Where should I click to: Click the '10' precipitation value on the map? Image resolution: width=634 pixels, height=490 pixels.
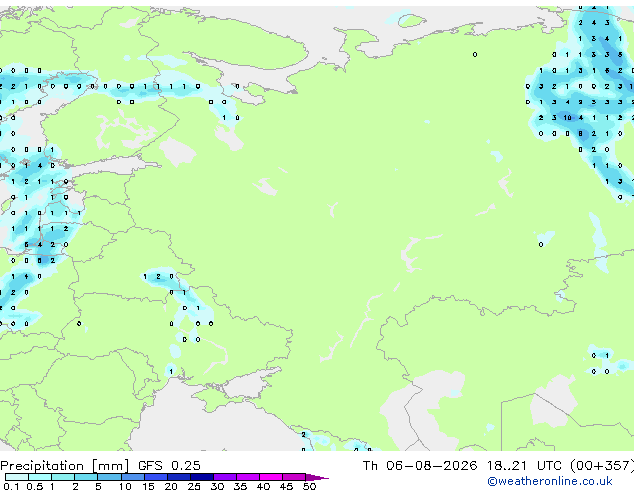click(568, 118)
